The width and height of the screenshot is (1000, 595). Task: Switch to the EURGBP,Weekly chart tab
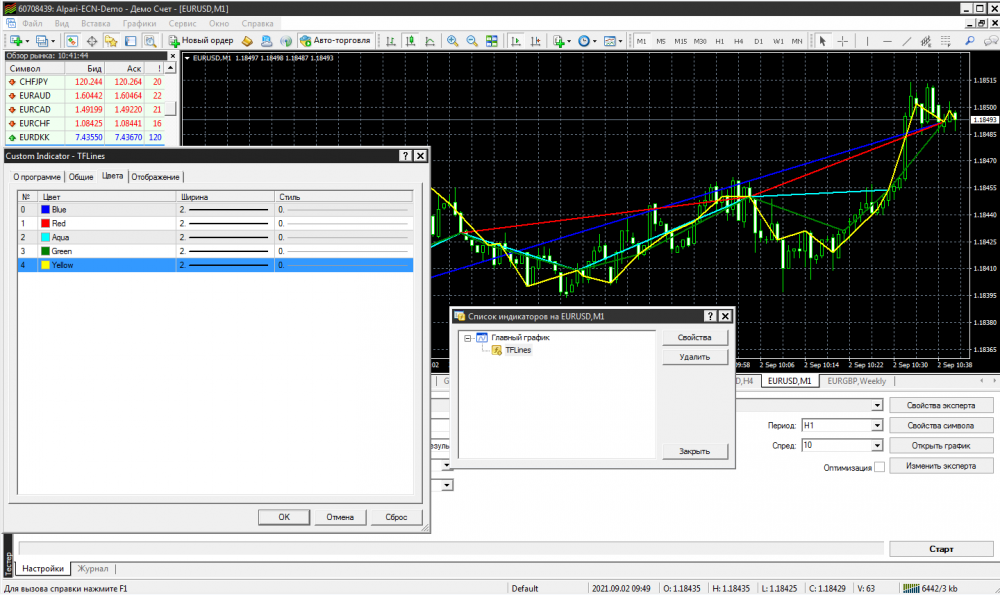(857, 381)
